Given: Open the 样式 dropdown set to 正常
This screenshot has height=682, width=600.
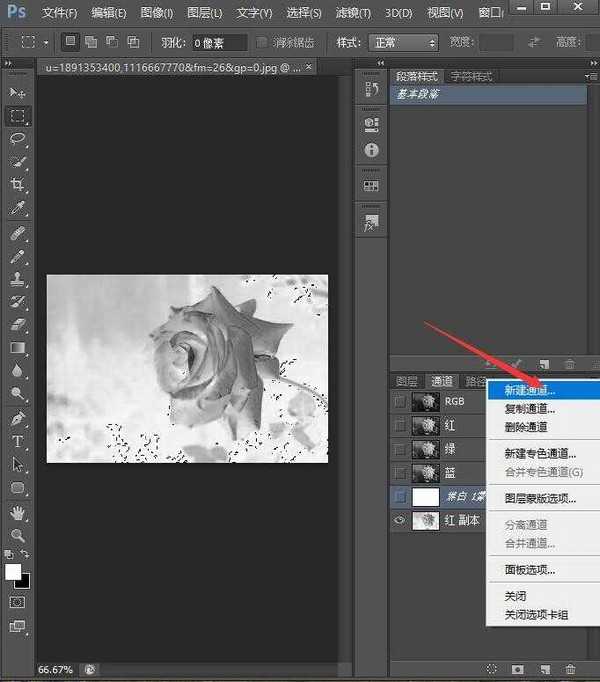Looking at the screenshot, I should click(403, 43).
